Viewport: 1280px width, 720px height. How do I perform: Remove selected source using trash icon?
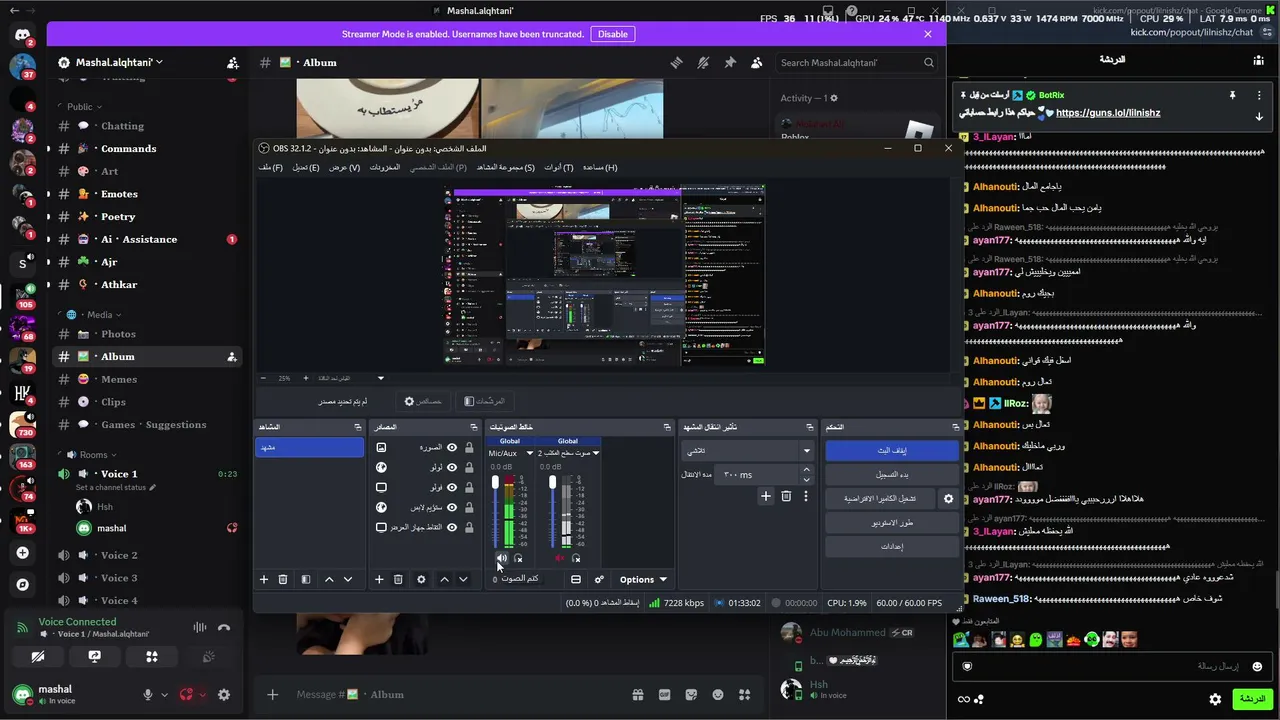click(398, 579)
